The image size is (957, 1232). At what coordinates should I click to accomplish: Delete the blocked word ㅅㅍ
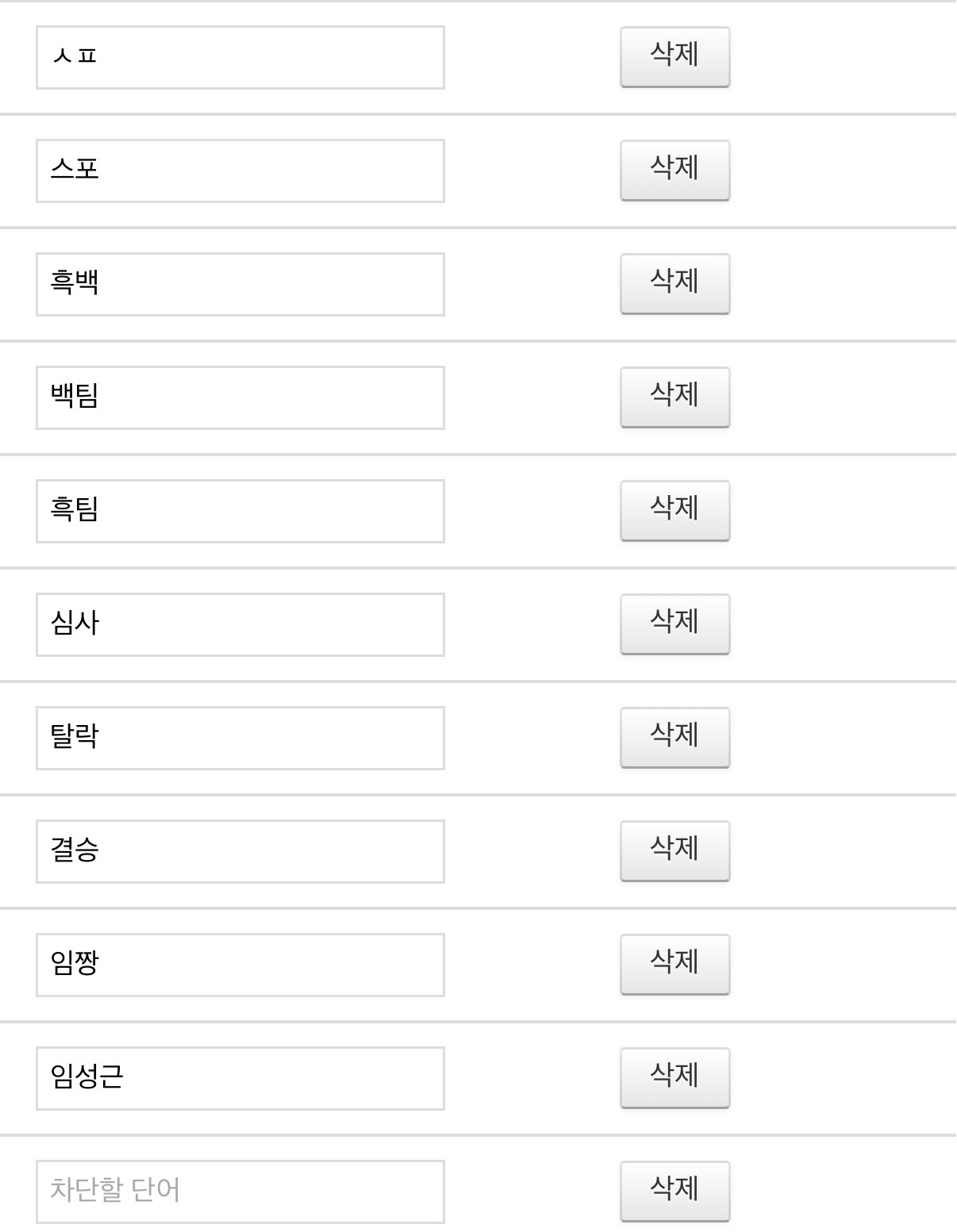pos(675,57)
